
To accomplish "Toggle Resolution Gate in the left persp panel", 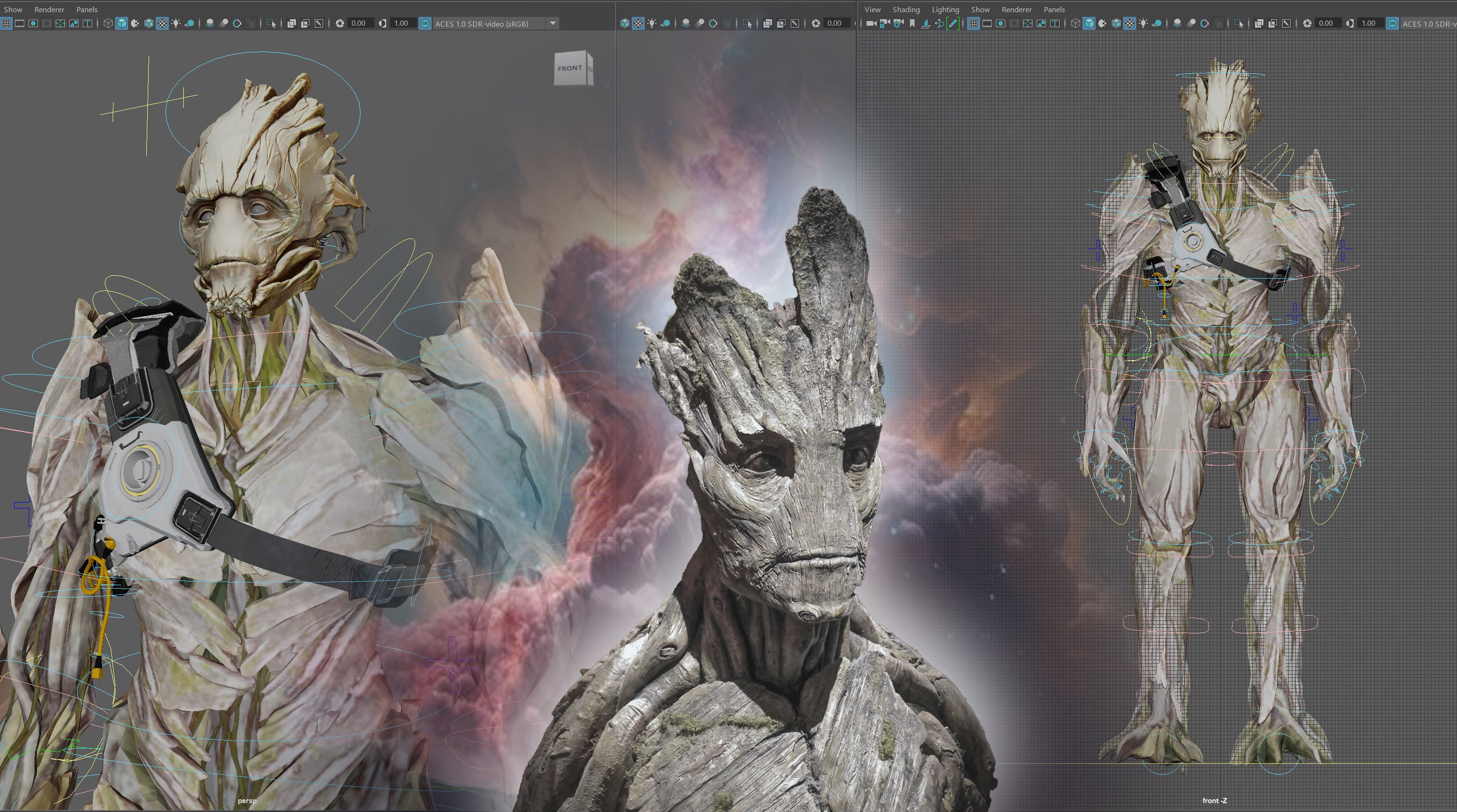I will tap(33, 23).
